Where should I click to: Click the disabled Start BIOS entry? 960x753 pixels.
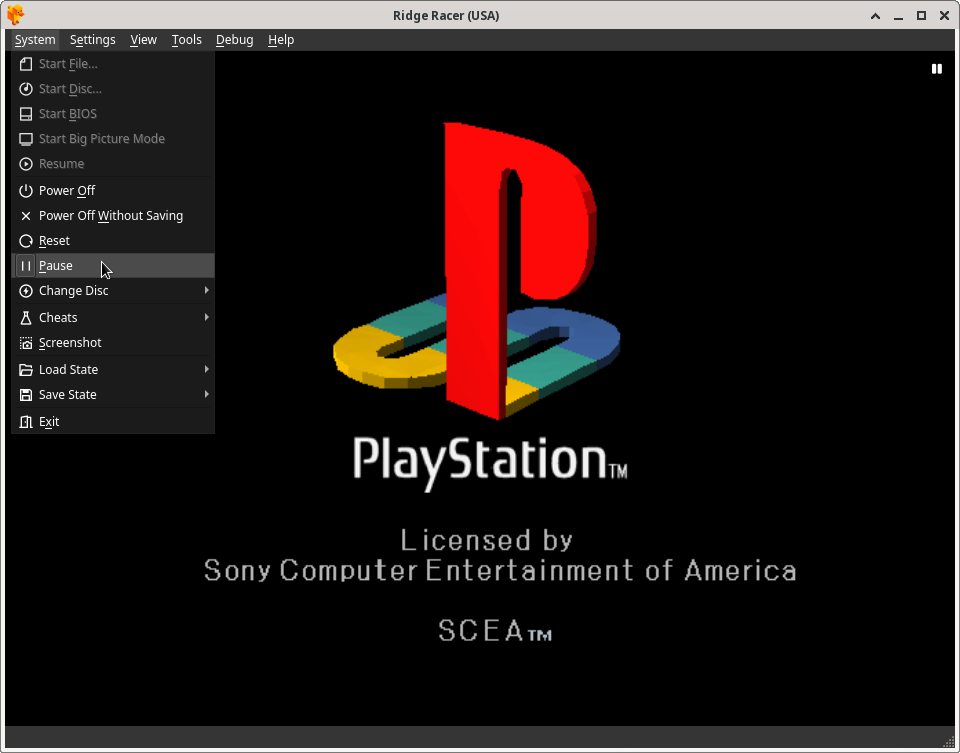[113, 114]
